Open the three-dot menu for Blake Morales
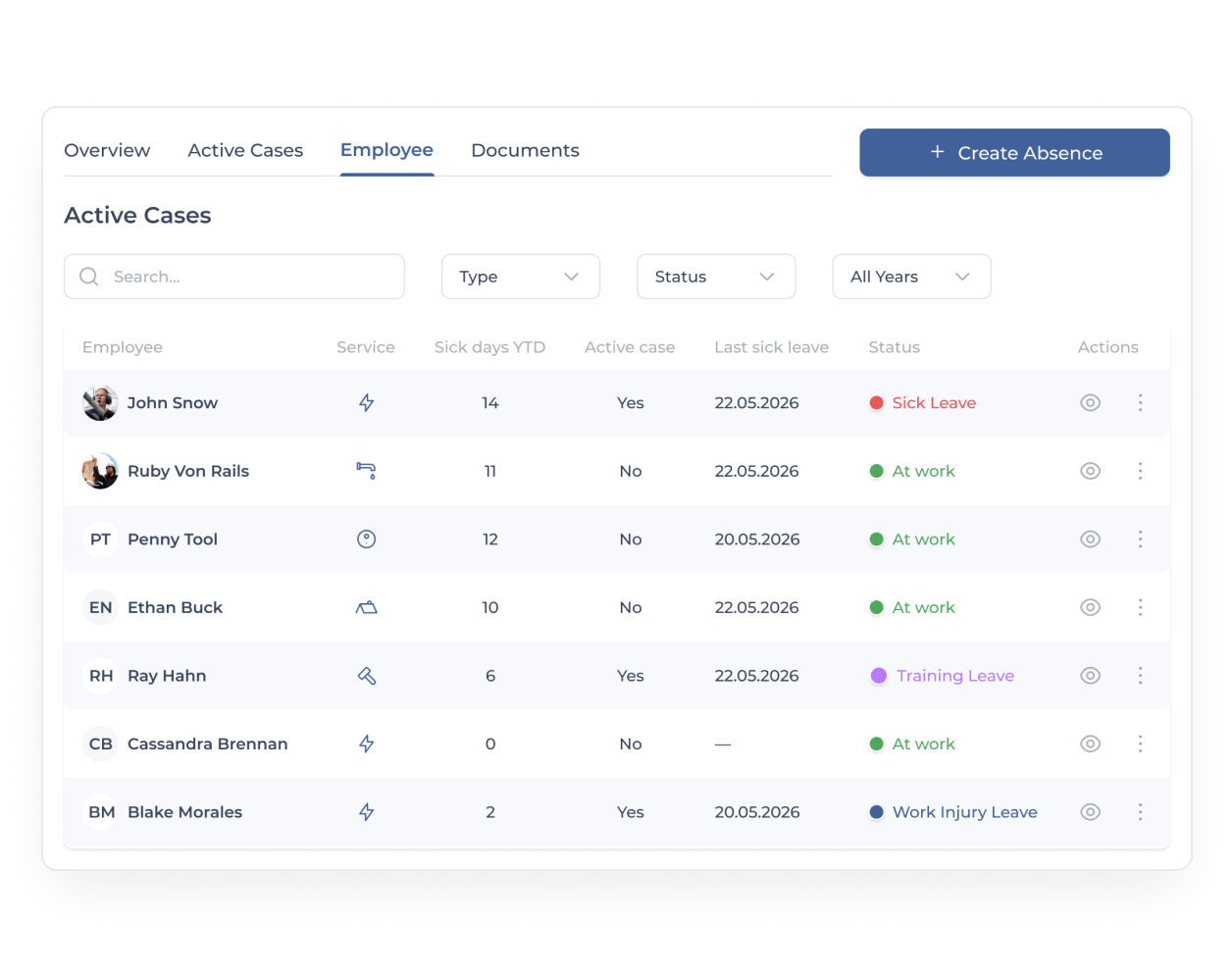1232x977 pixels. click(x=1140, y=812)
